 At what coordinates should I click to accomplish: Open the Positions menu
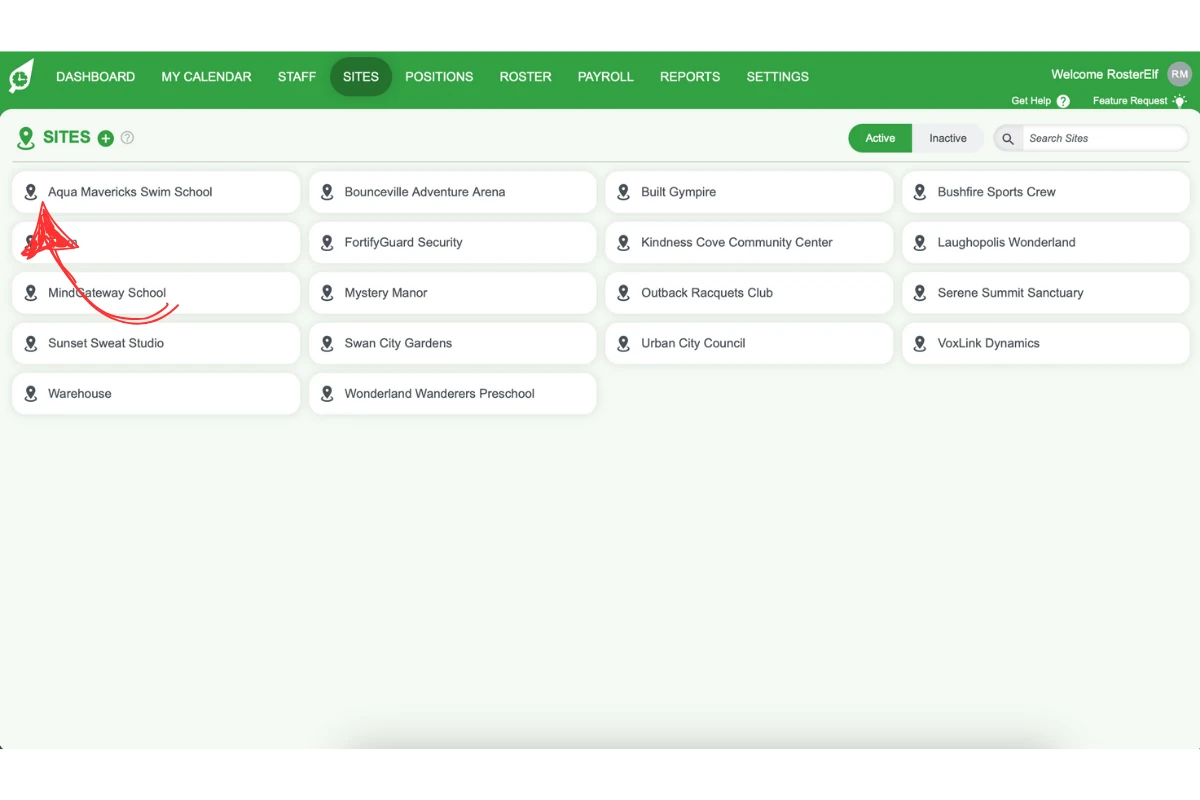[439, 77]
